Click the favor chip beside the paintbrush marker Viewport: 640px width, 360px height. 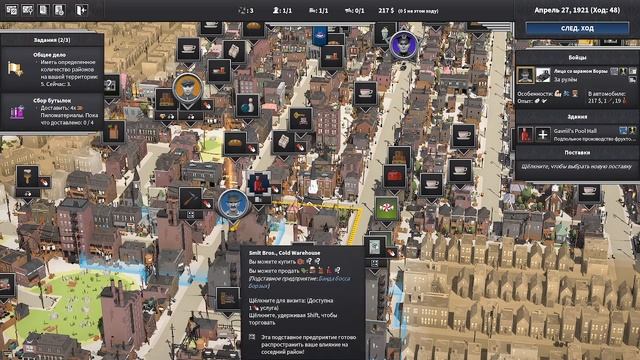44,182
